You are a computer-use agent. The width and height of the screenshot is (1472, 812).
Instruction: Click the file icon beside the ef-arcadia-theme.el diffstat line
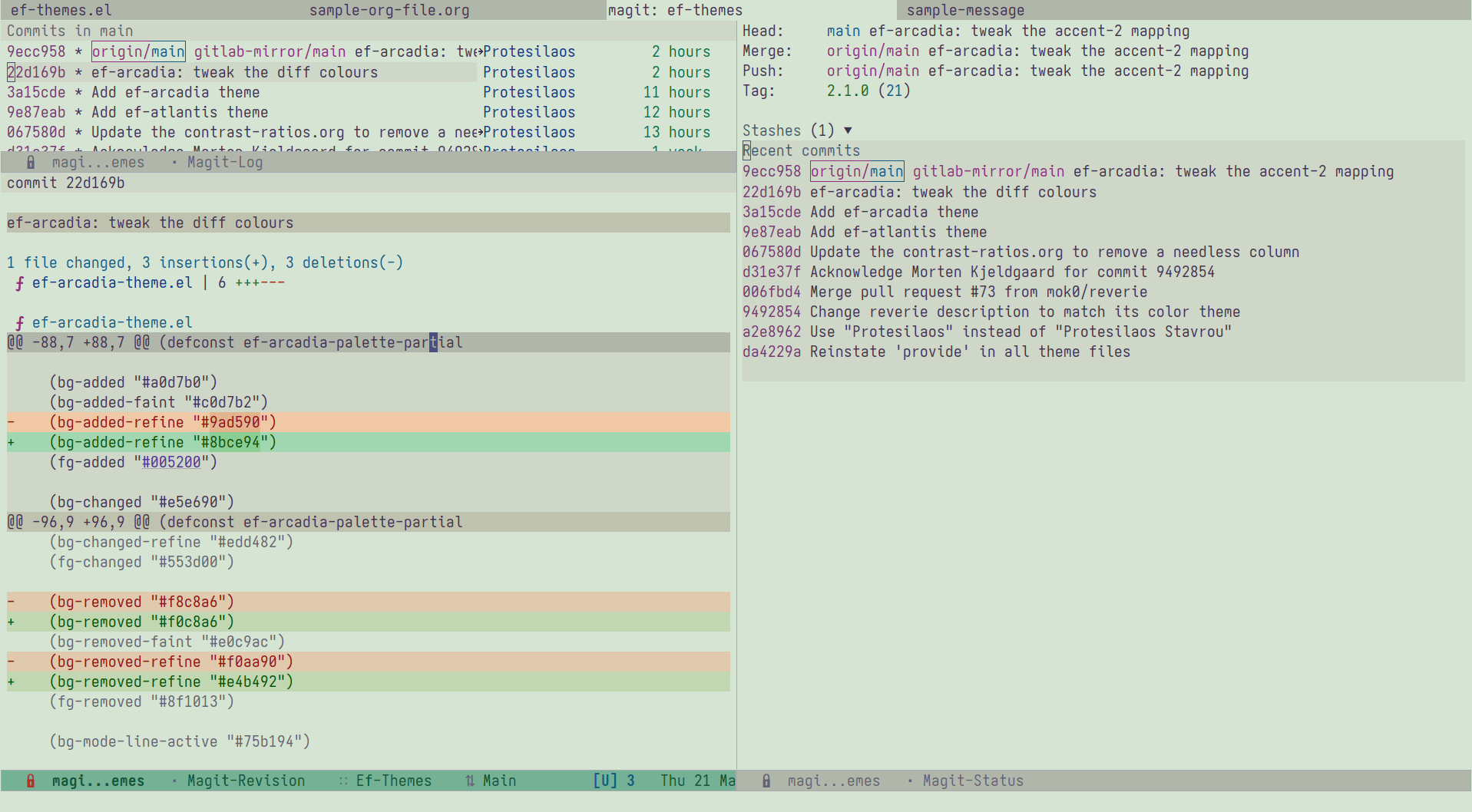pyautogui.click(x=19, y=283)
